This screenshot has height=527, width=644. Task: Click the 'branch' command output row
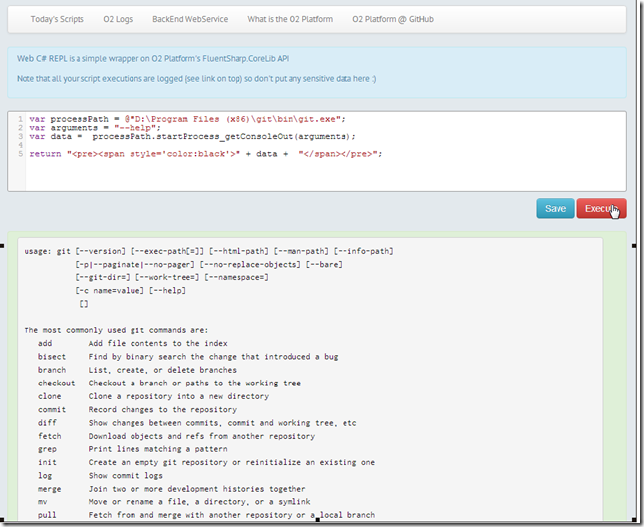(137, 370)
